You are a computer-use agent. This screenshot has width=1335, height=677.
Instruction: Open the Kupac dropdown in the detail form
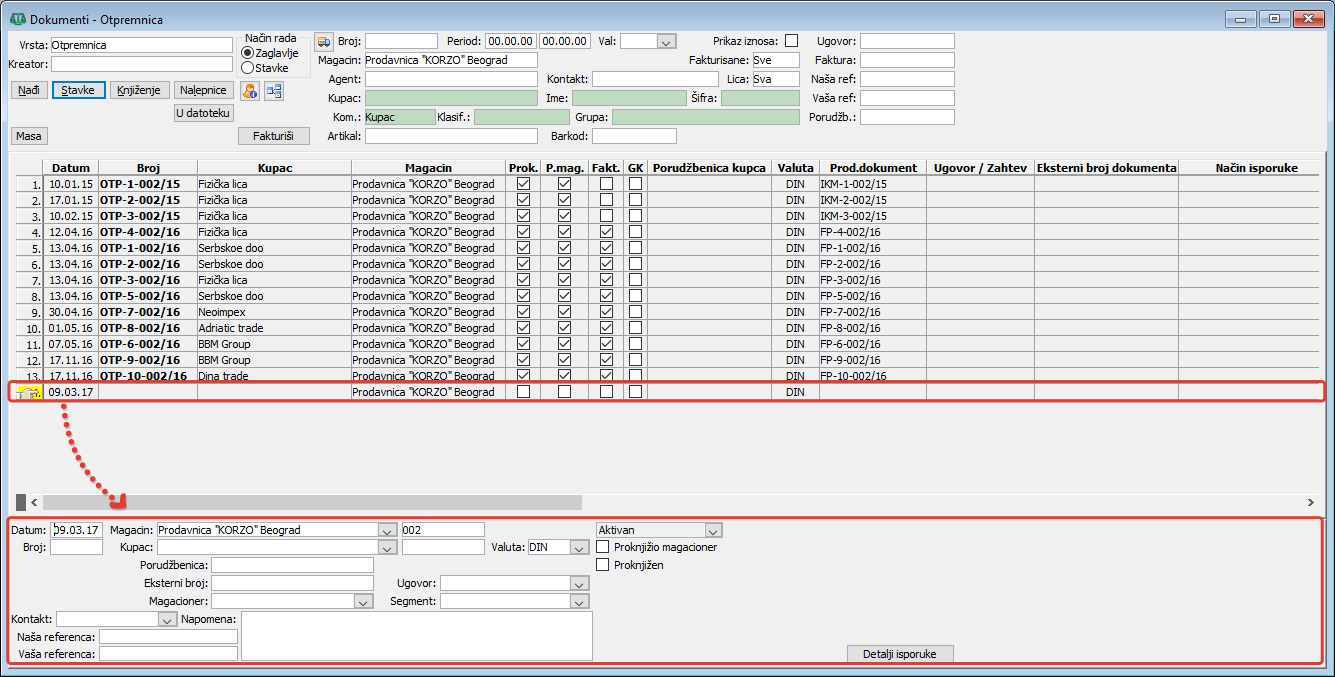(x=388, y=548)
